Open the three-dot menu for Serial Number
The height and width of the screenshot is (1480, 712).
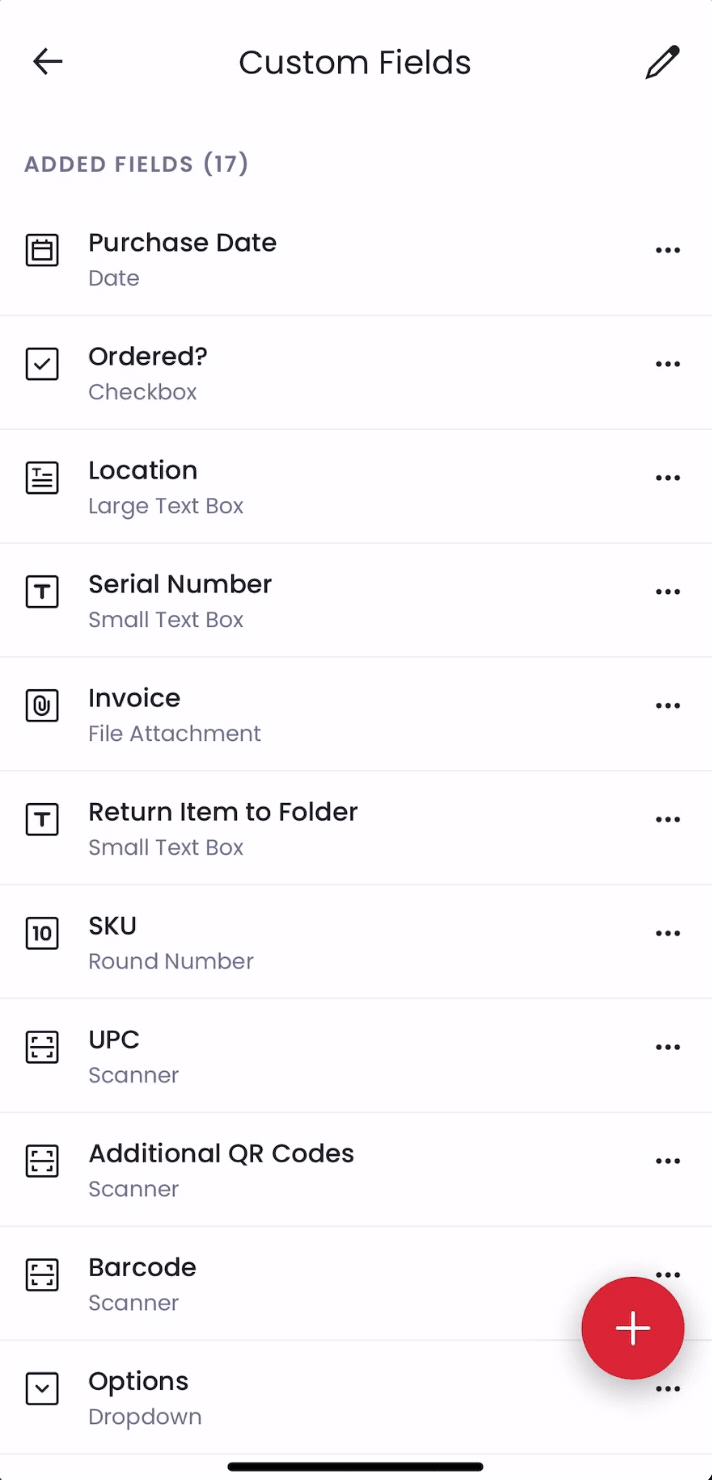(668, 592)
